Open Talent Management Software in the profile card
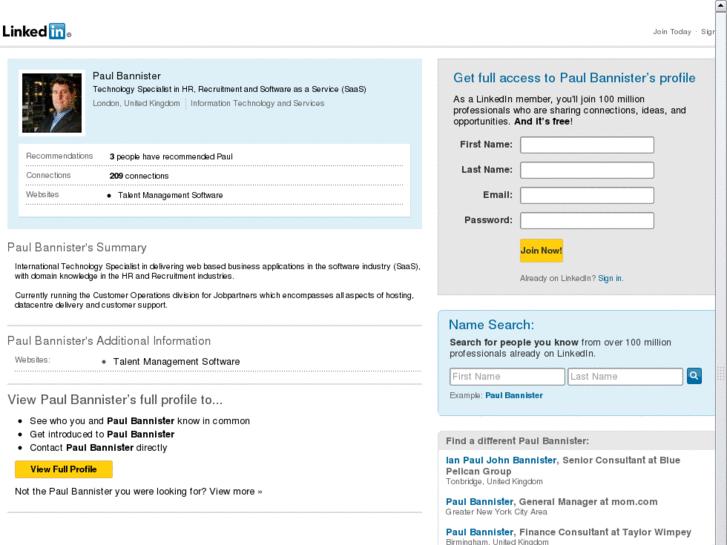The height and width of the screenshot is (545, 727). (170, 195)
